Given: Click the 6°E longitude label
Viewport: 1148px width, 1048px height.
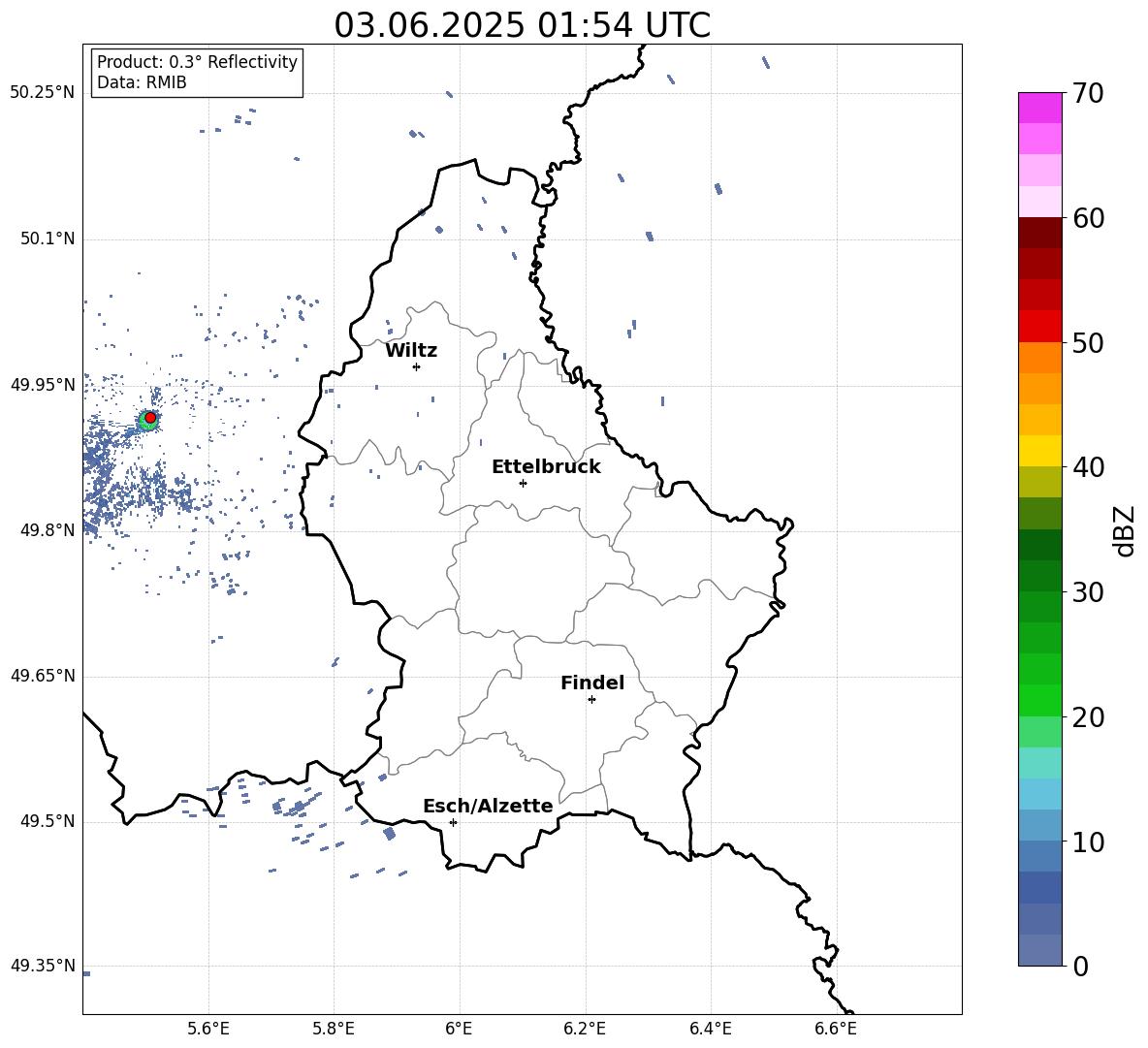Looking at the screenshot, I should [459, 1030].
